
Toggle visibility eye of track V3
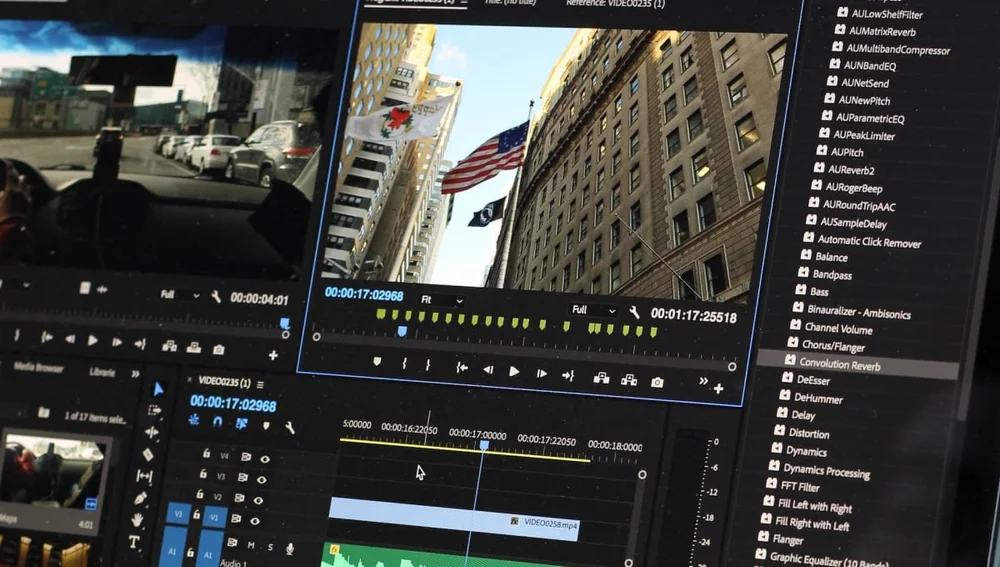tap(261, 480)
